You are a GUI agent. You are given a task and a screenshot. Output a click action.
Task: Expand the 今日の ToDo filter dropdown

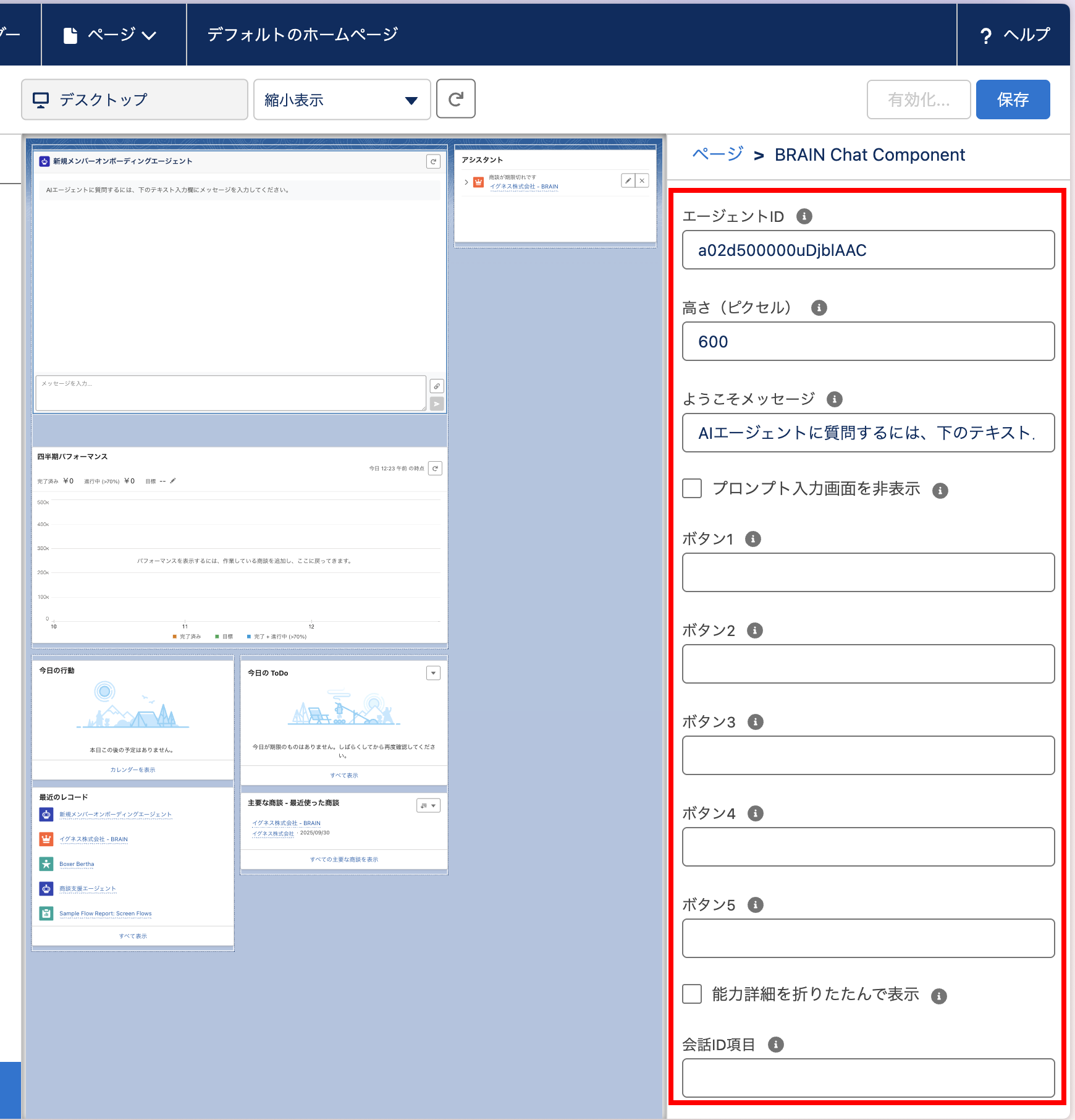coord(433,673)
